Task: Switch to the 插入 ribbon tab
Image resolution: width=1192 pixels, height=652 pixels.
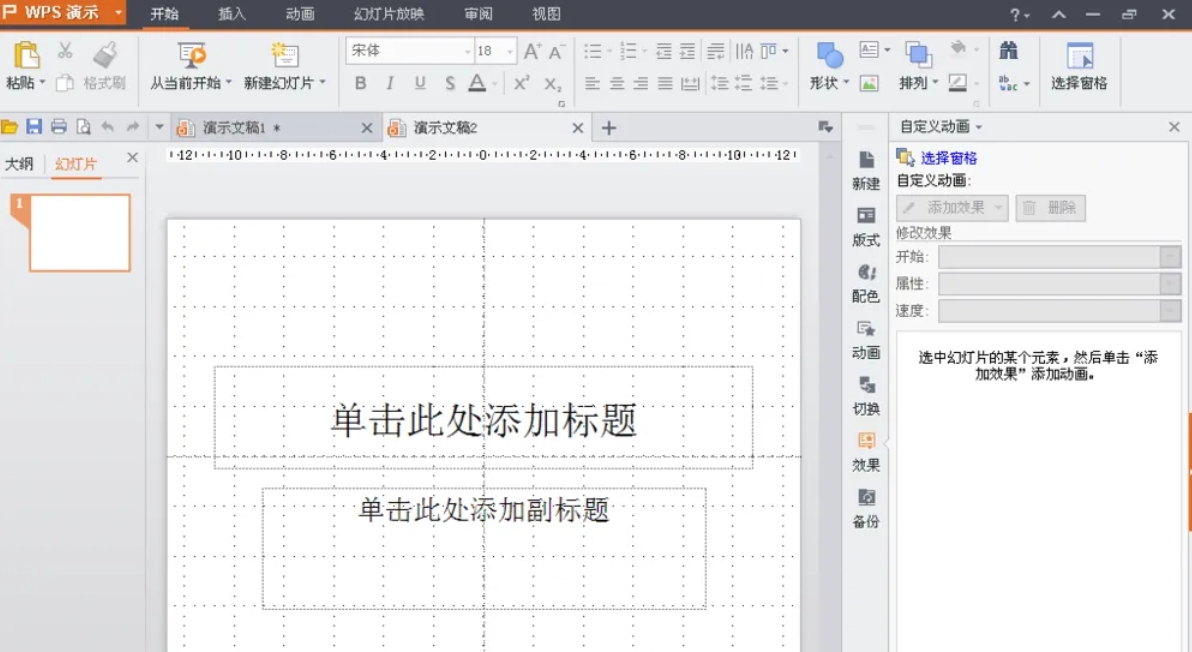Action: pyautogui.click(x=232, y=14)
